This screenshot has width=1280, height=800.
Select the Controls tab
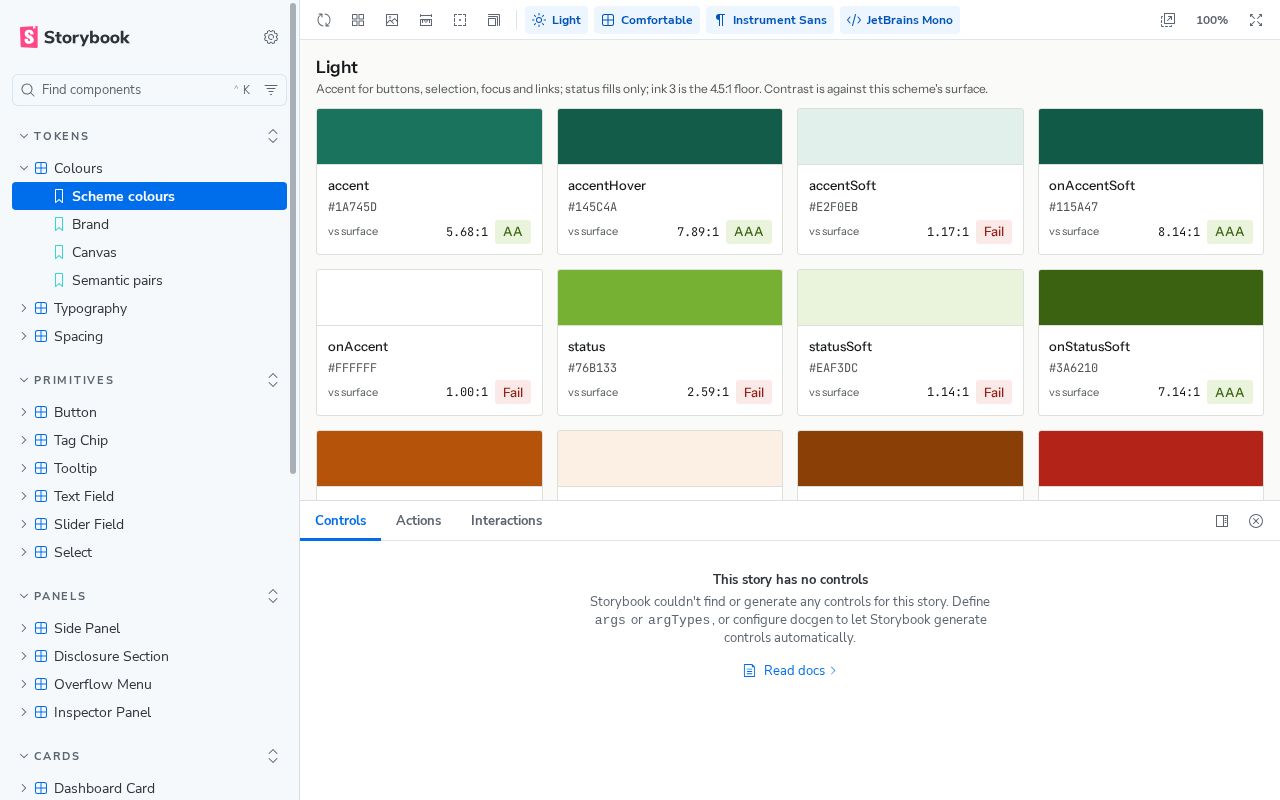(341, 521)
